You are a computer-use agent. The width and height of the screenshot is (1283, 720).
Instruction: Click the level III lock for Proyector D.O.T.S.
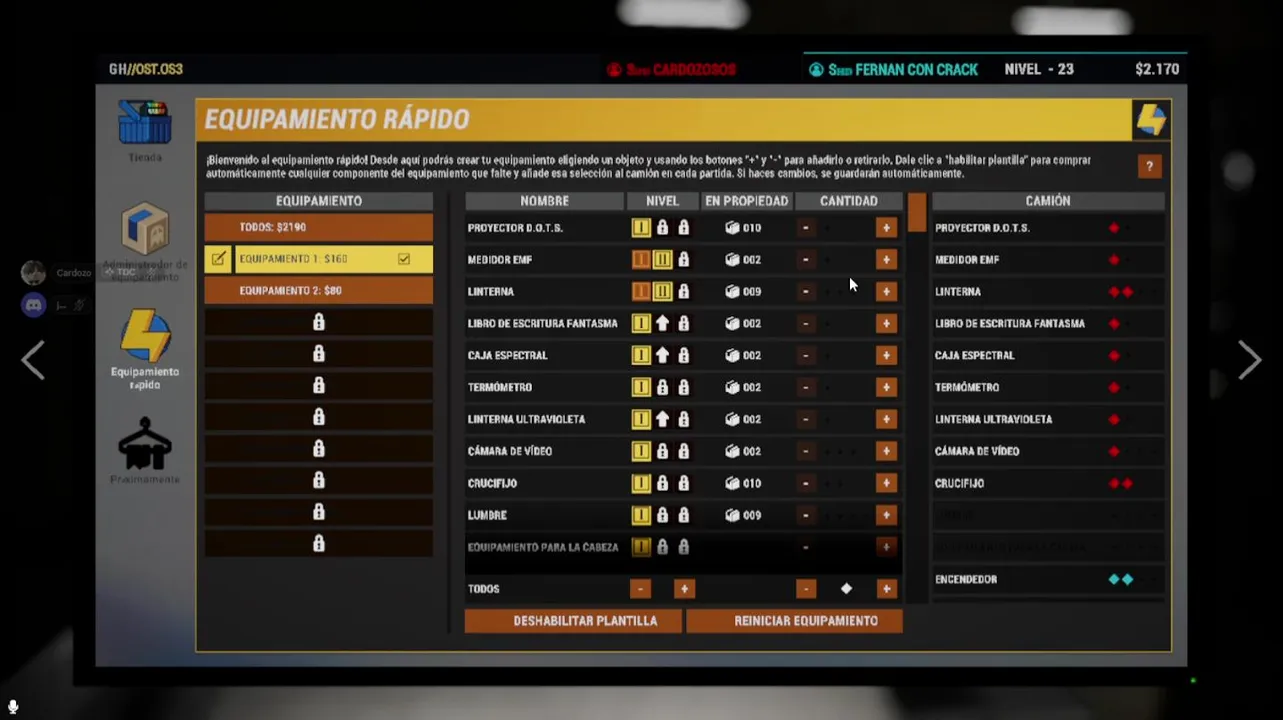tap(684, 228)
